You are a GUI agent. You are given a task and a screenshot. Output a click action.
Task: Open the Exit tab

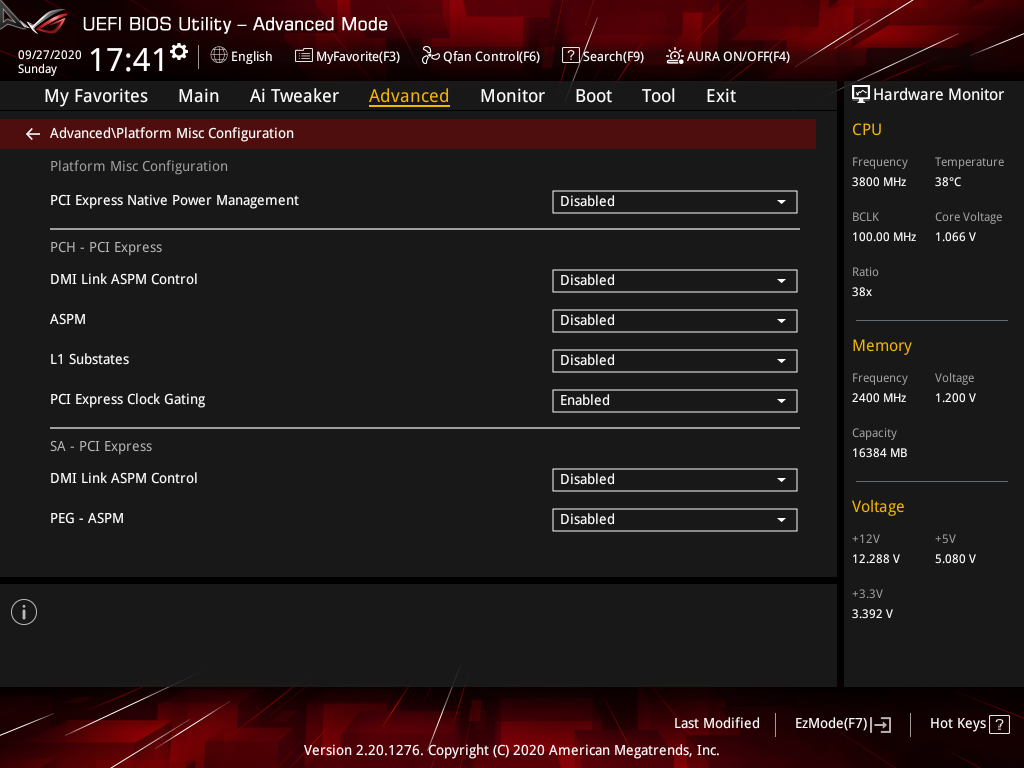(721, 96)
